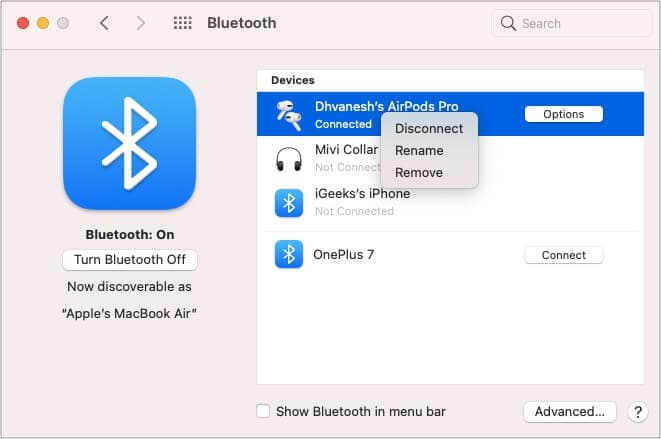Open the Advanced... settings
This screenshot has height=439, width=661.
tap(570, 412)
